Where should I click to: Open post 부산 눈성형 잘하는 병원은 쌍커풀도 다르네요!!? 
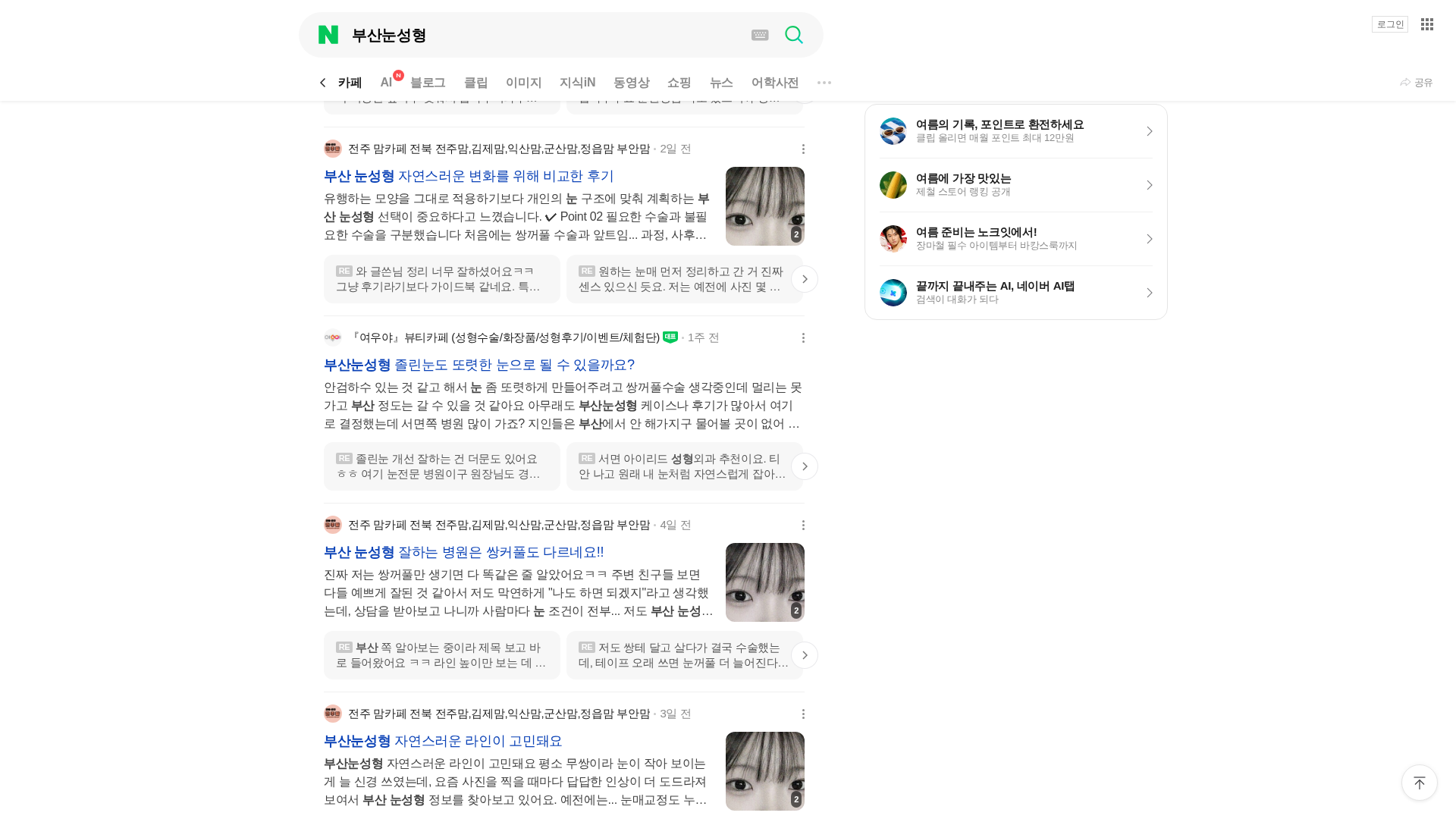(x=464, y=552)
